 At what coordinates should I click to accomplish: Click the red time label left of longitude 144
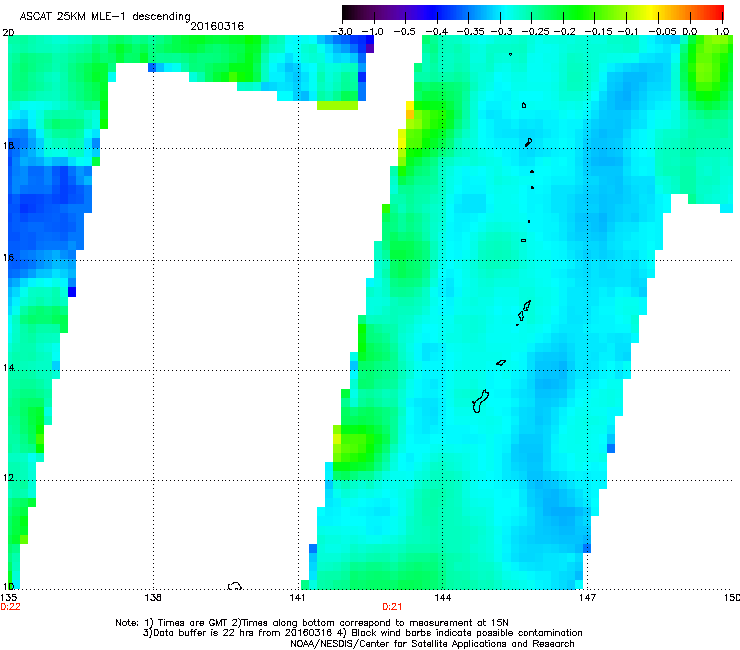(x=392, y=607)
